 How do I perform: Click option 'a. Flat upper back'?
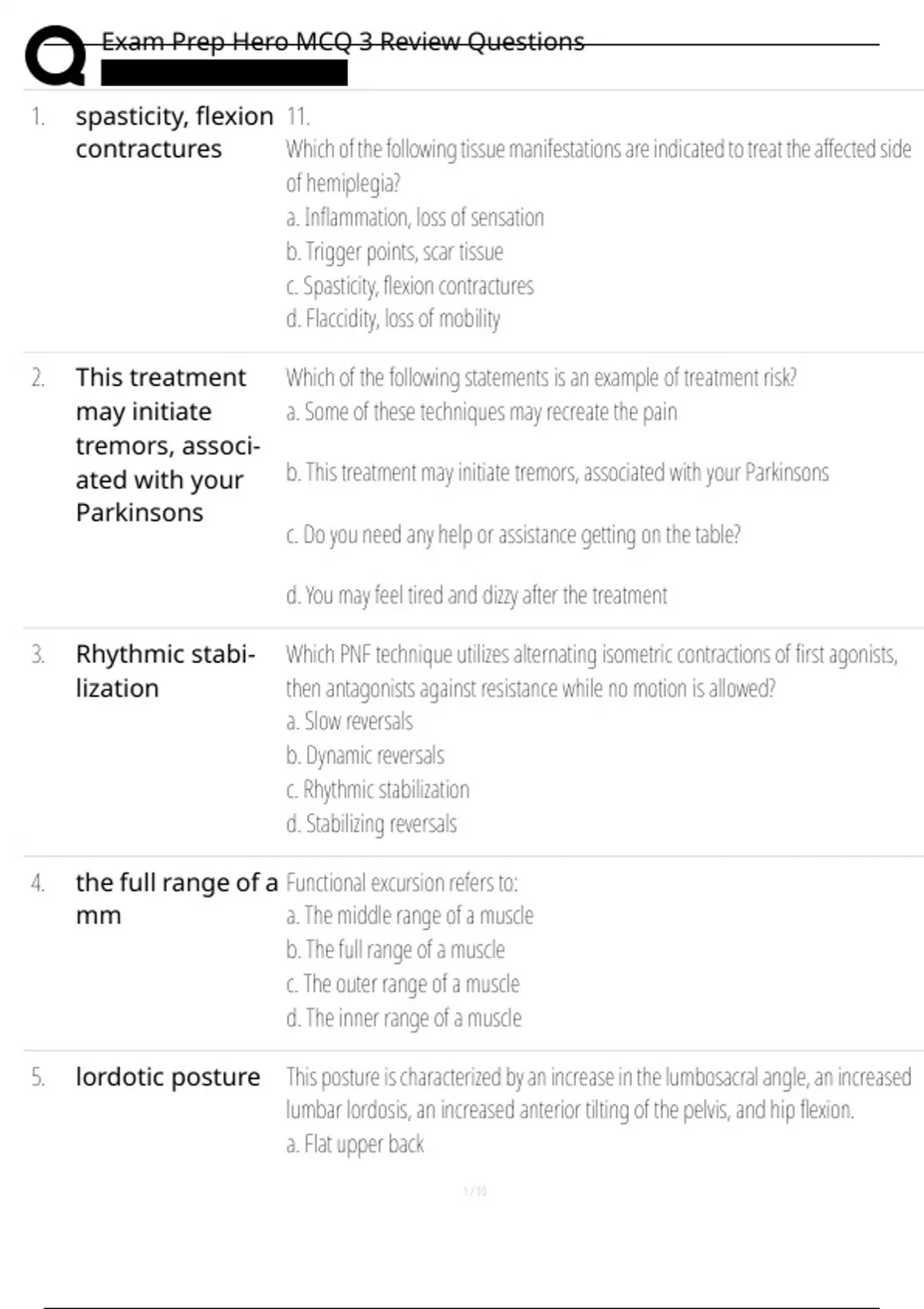tap(355, 1144)
